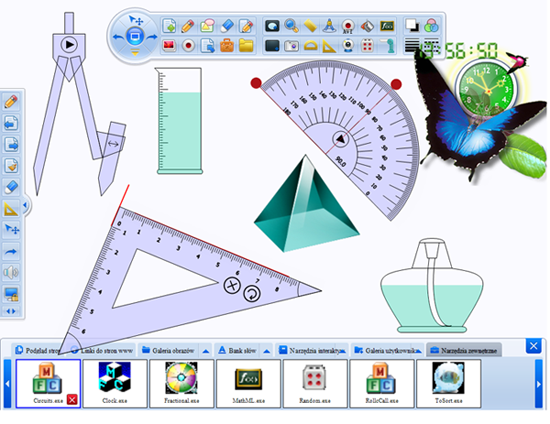Open the RGB color circles picker
The image size is (550, 424).
pyautogui.click(x=431, y=26)
